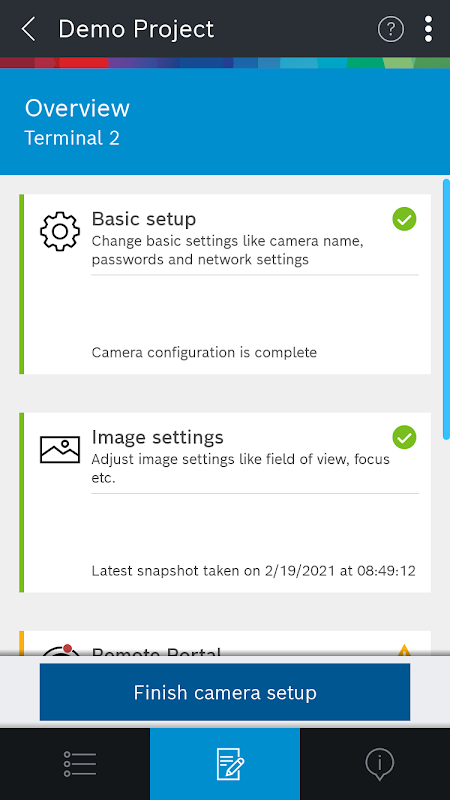Image resolution: width=450 pixels, height=800 pixels.
Task: Click the Image settings green checkmark
Action: point(404,438)
